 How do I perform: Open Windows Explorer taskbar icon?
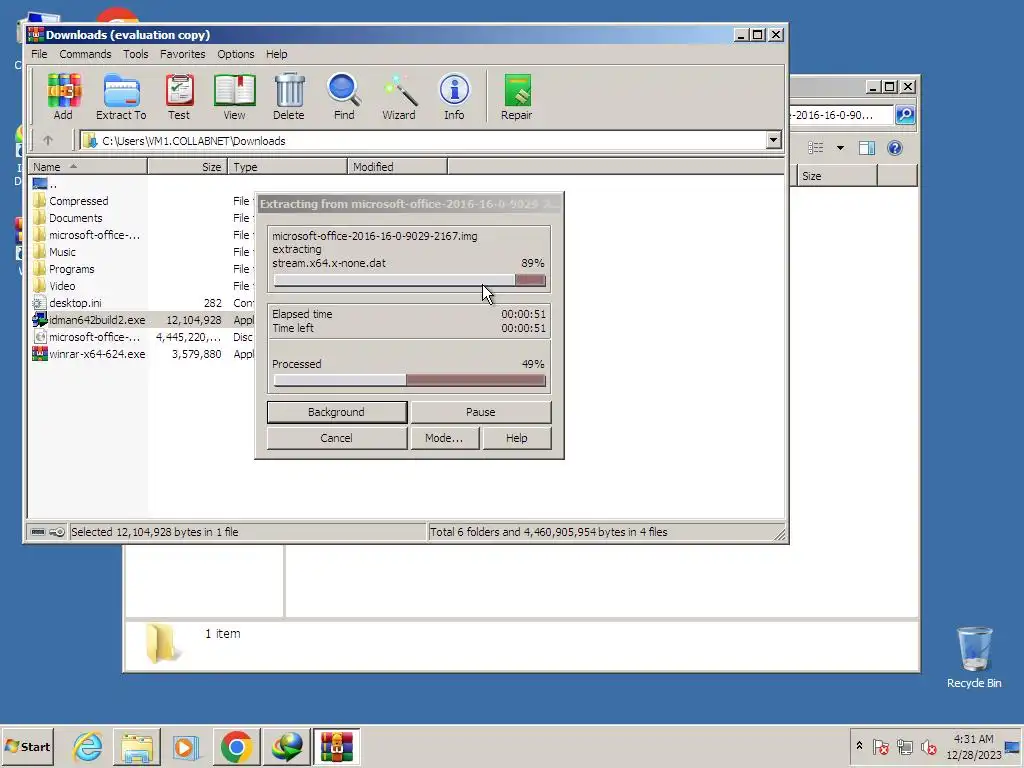(137, 746)
